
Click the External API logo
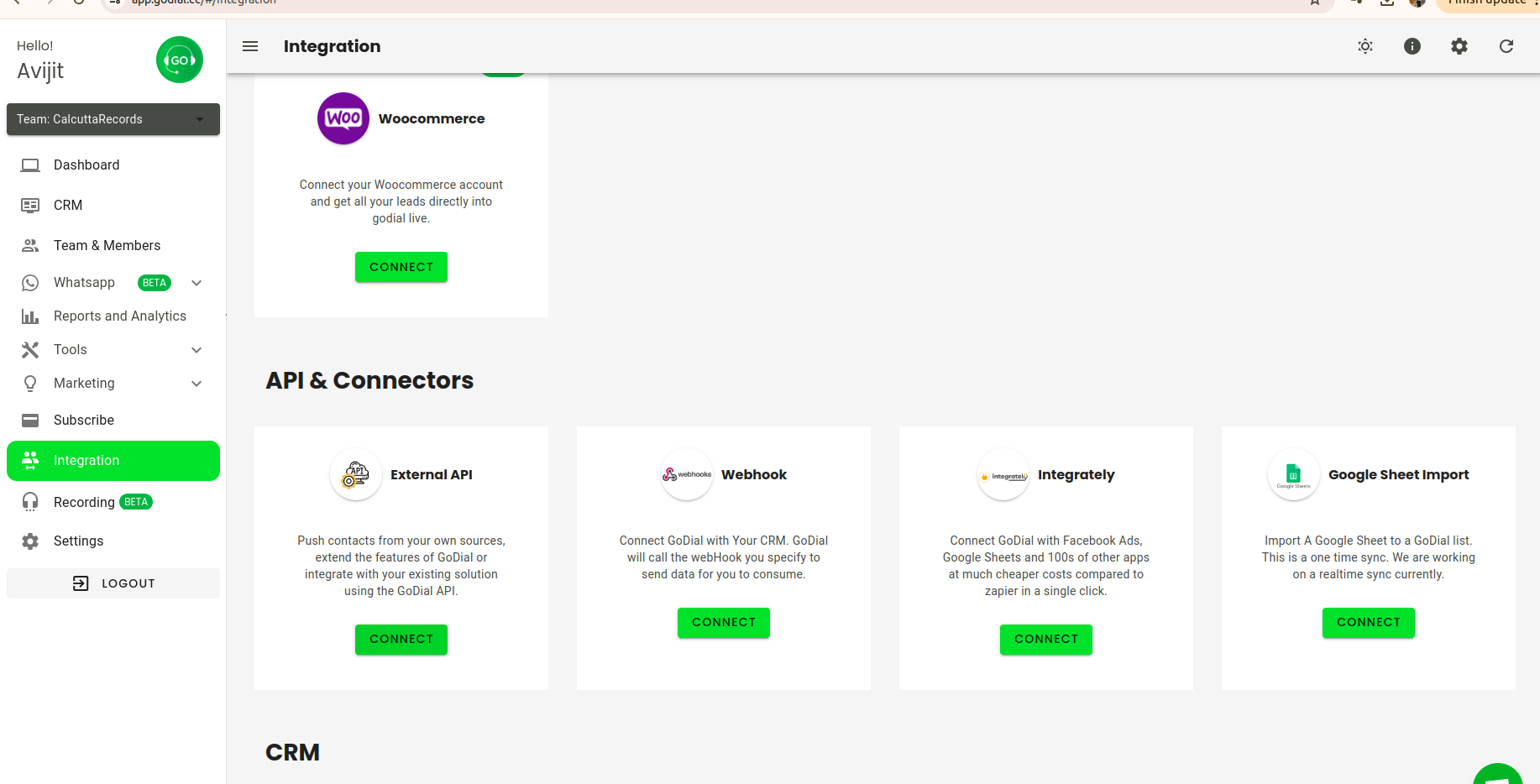click(356, 474)
